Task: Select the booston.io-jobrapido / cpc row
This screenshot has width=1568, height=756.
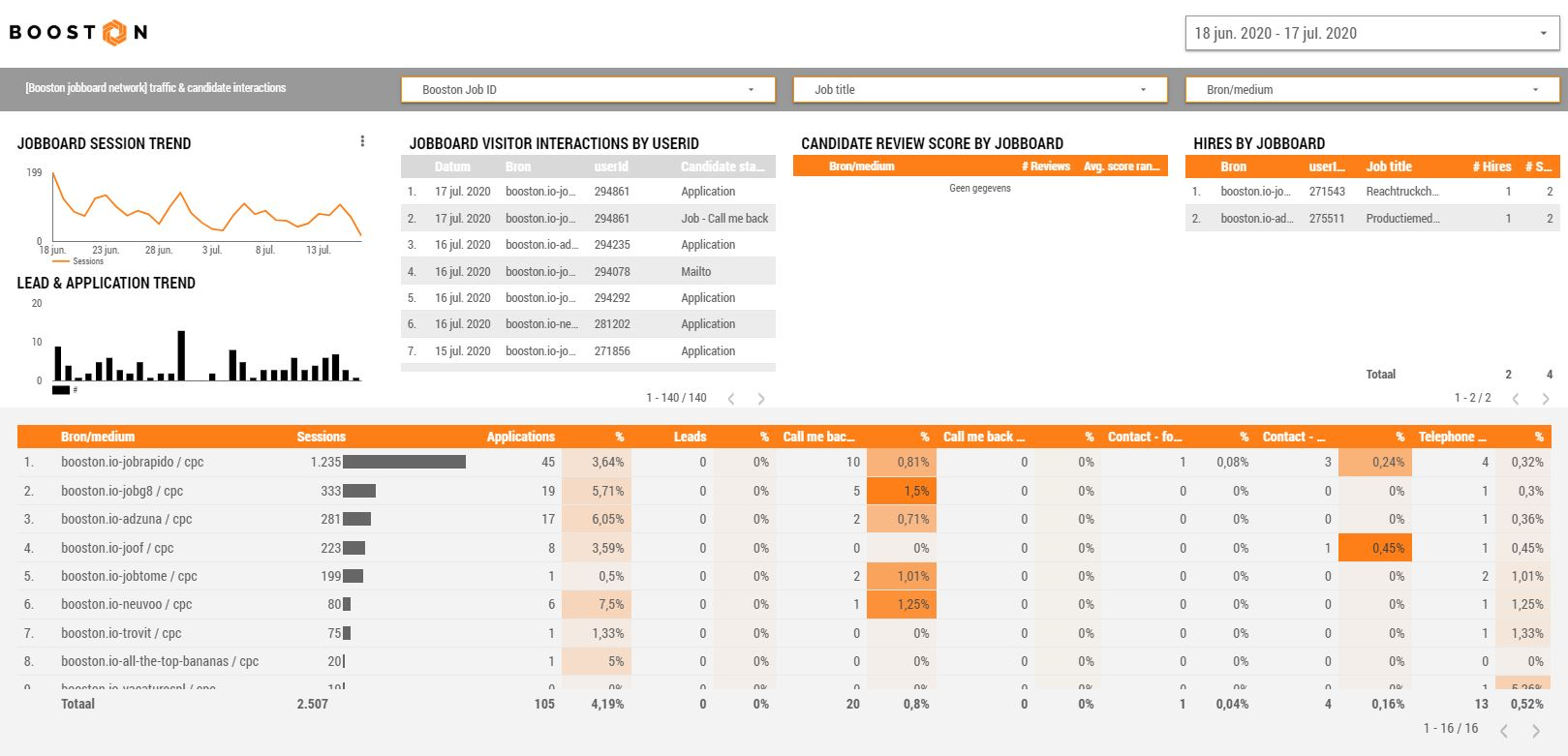Action: tap(784, 463)
